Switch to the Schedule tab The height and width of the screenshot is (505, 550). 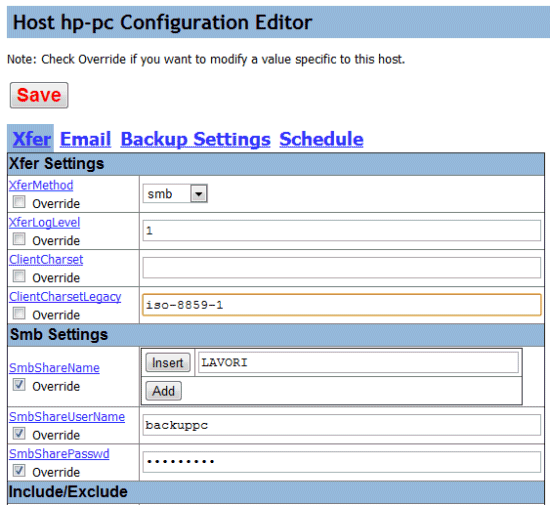coord(321,139)
